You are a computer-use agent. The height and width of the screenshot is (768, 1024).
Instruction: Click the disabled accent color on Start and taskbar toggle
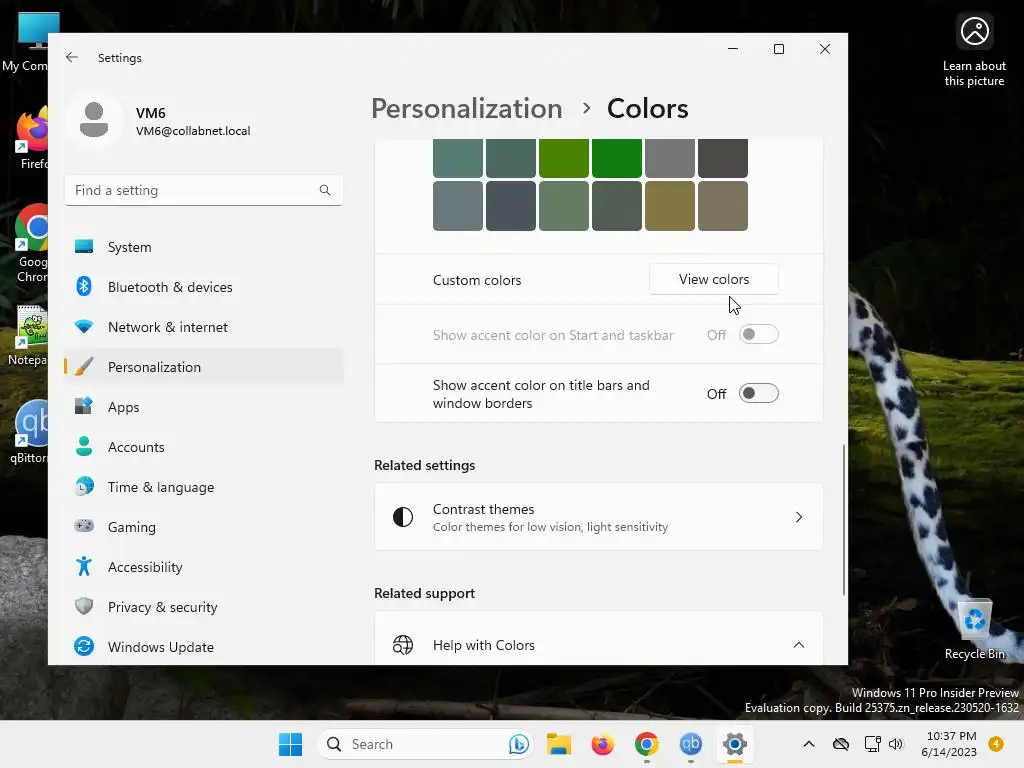click(758, 334)
